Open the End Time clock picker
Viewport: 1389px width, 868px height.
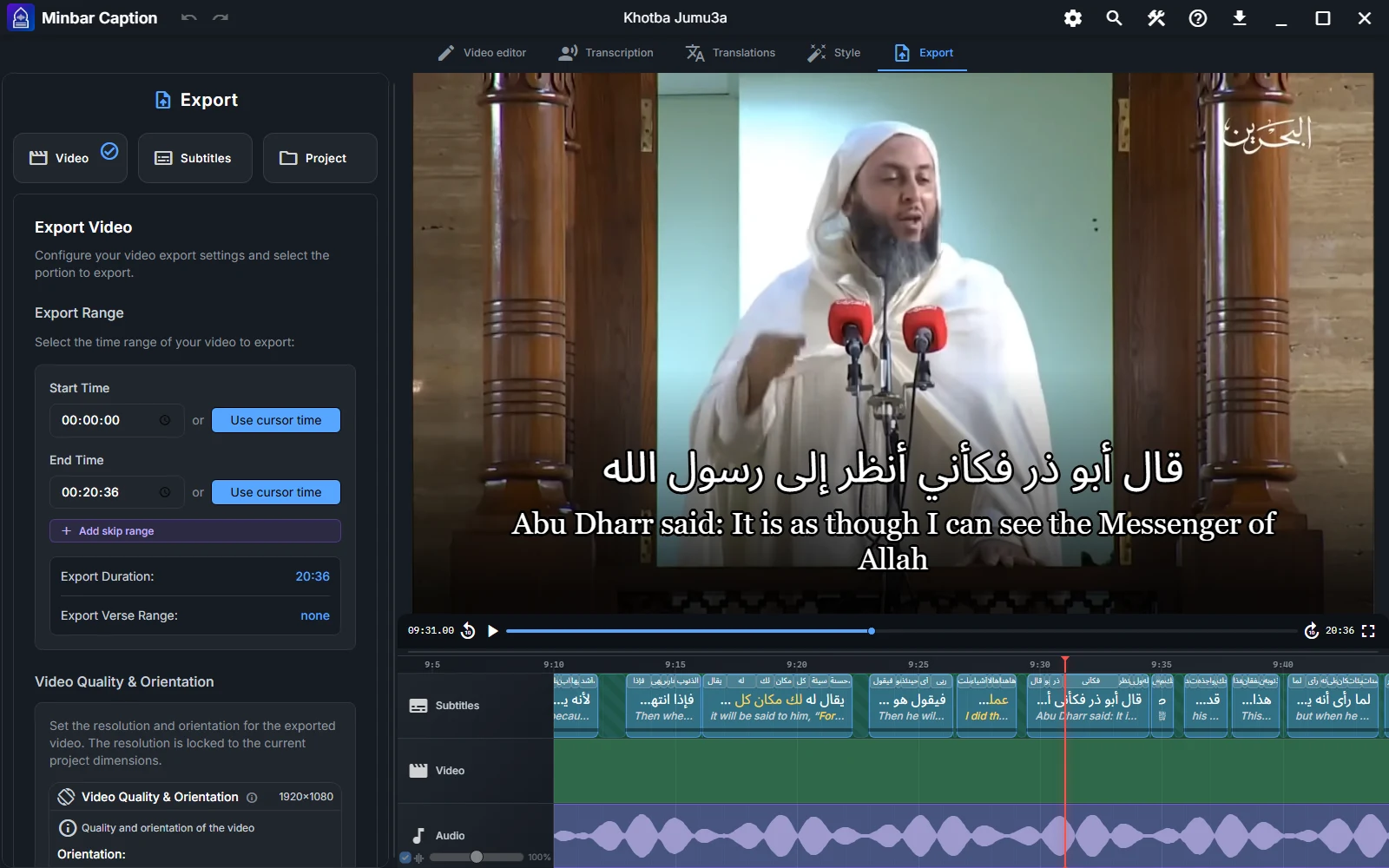[x=165, y=492]
